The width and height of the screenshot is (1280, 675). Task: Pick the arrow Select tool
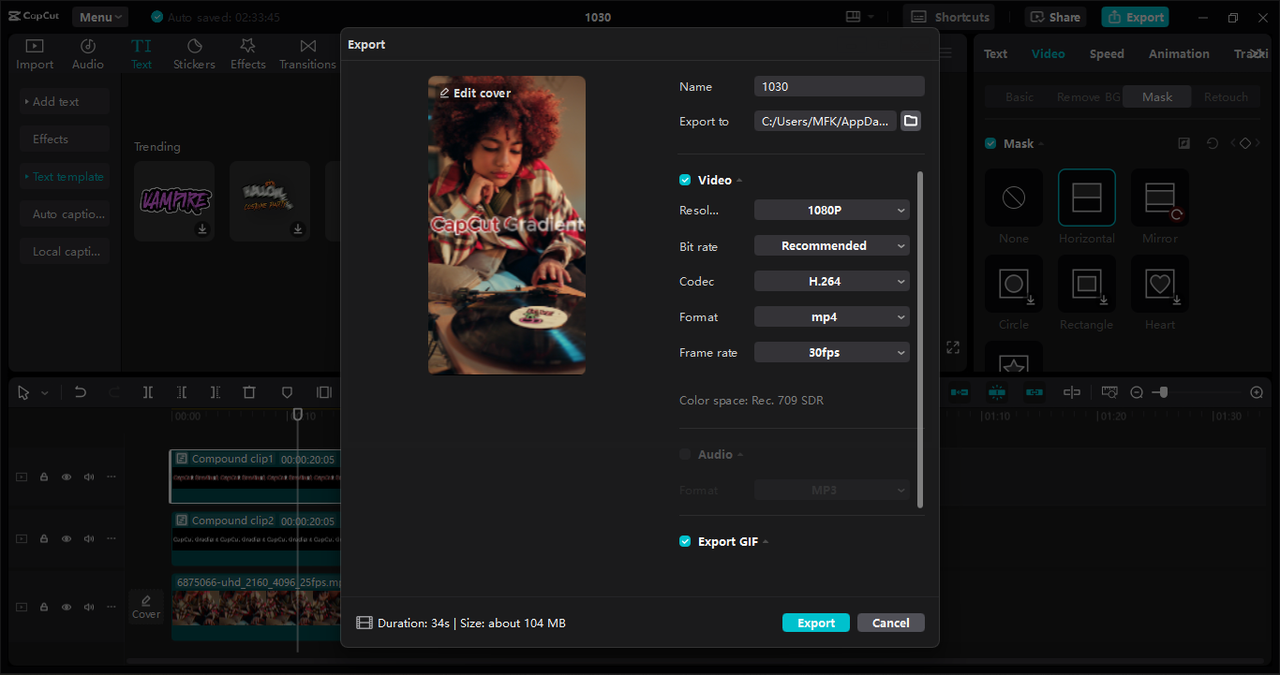click(x=24, y=393)
